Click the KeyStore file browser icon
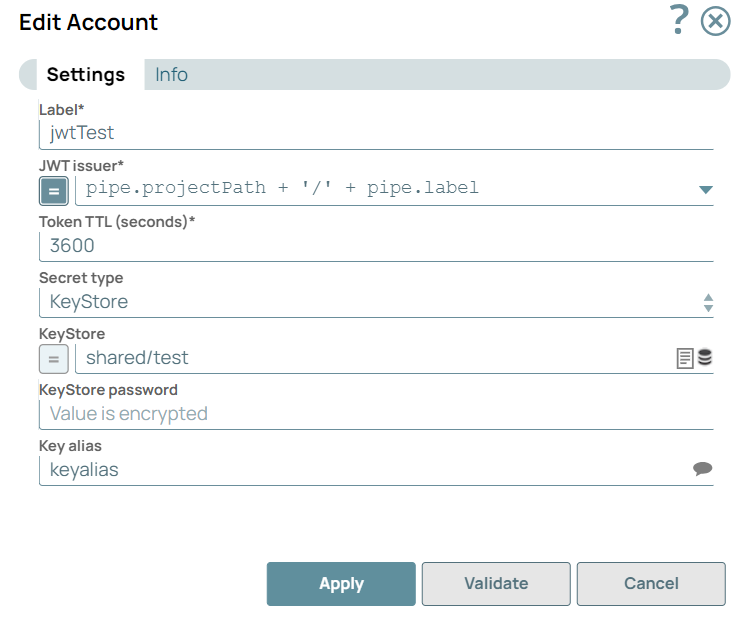 tap(685, 358)
